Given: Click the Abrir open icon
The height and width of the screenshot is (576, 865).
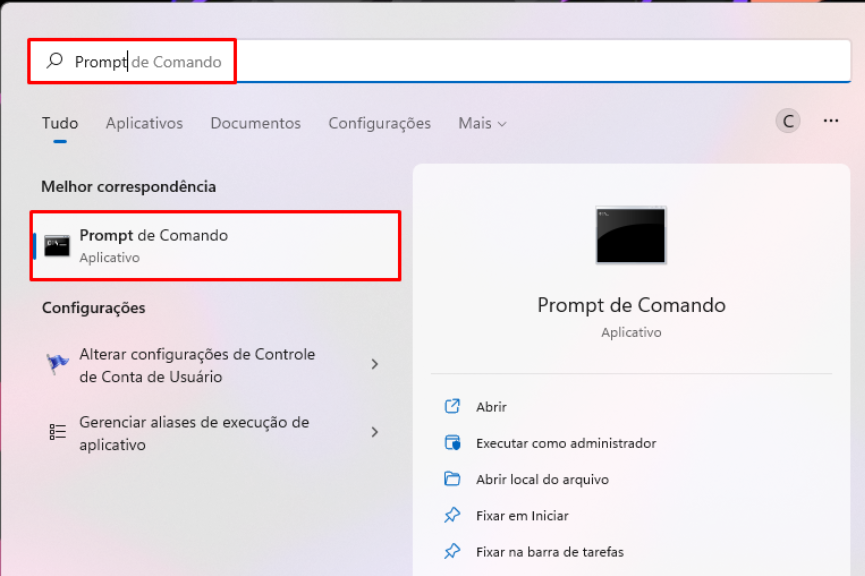Looking at the screenshot, I should tap(452, 407).
